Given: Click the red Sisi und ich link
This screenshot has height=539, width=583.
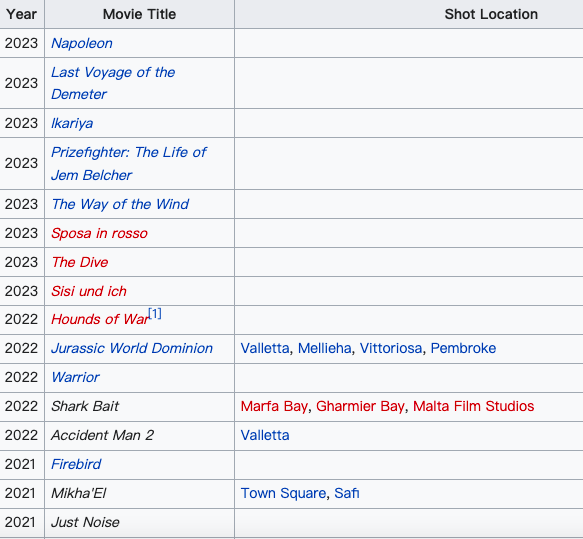Looking at the screenshot, I should [x=89, y=291].
